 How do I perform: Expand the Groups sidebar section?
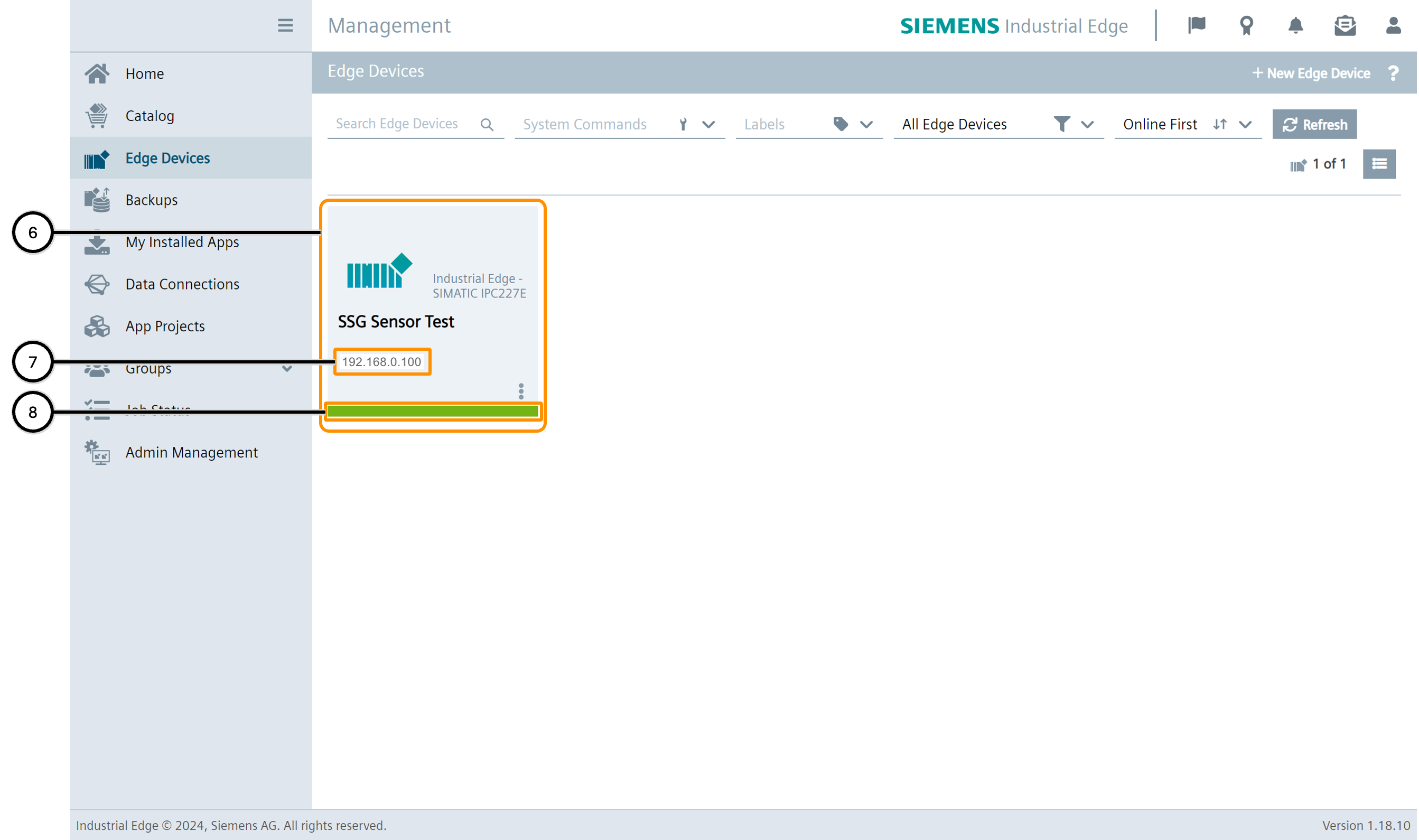(287, 369)
